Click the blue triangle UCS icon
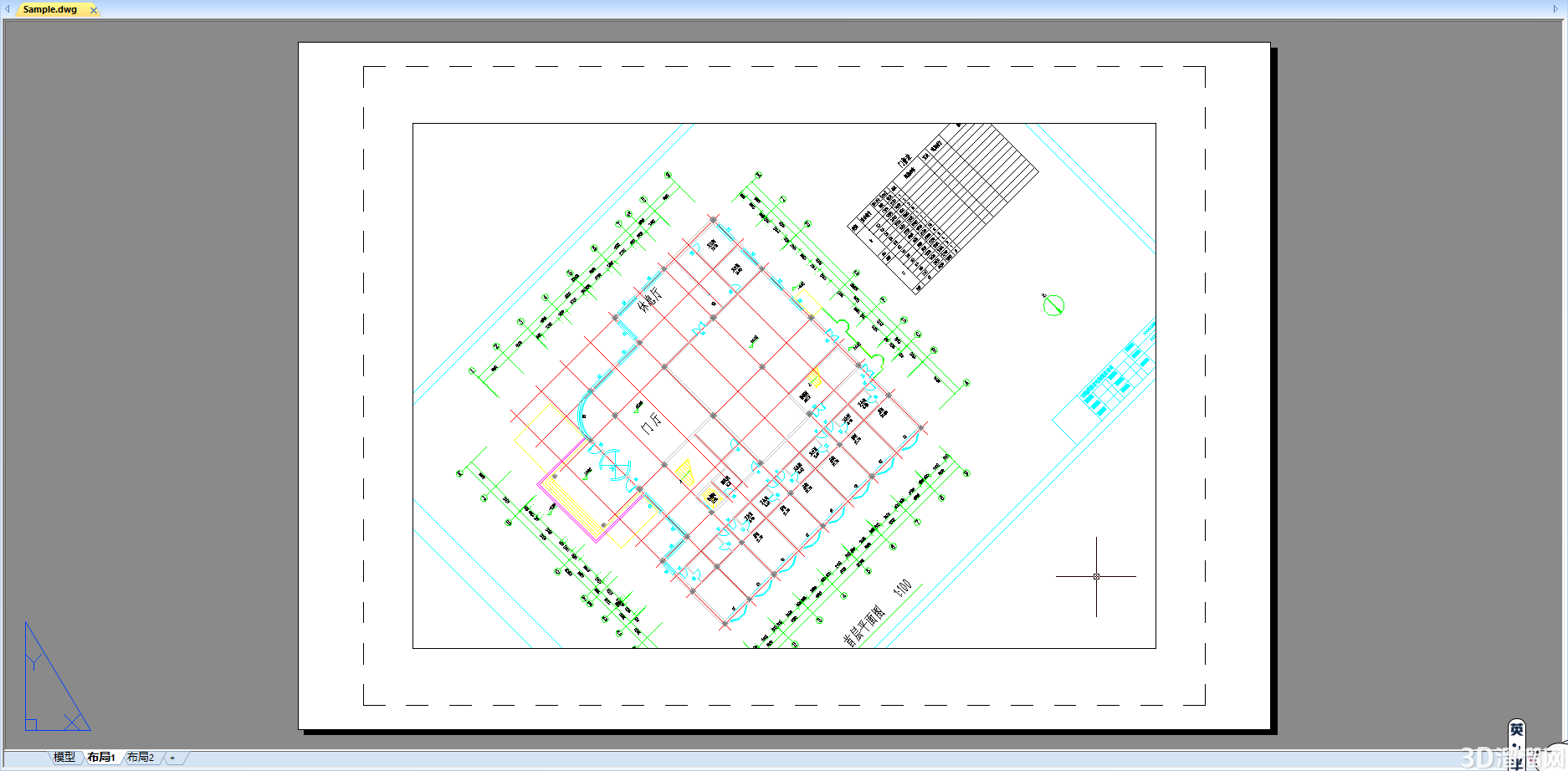The width and height of the screenshot is (1568, 771). coord(57,677)
